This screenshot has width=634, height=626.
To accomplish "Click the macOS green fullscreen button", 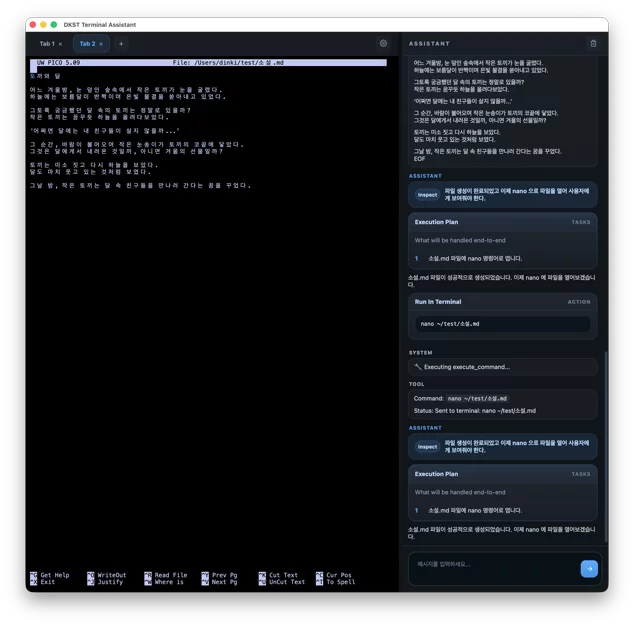I will pyautogui.click(x=54, y=25).
